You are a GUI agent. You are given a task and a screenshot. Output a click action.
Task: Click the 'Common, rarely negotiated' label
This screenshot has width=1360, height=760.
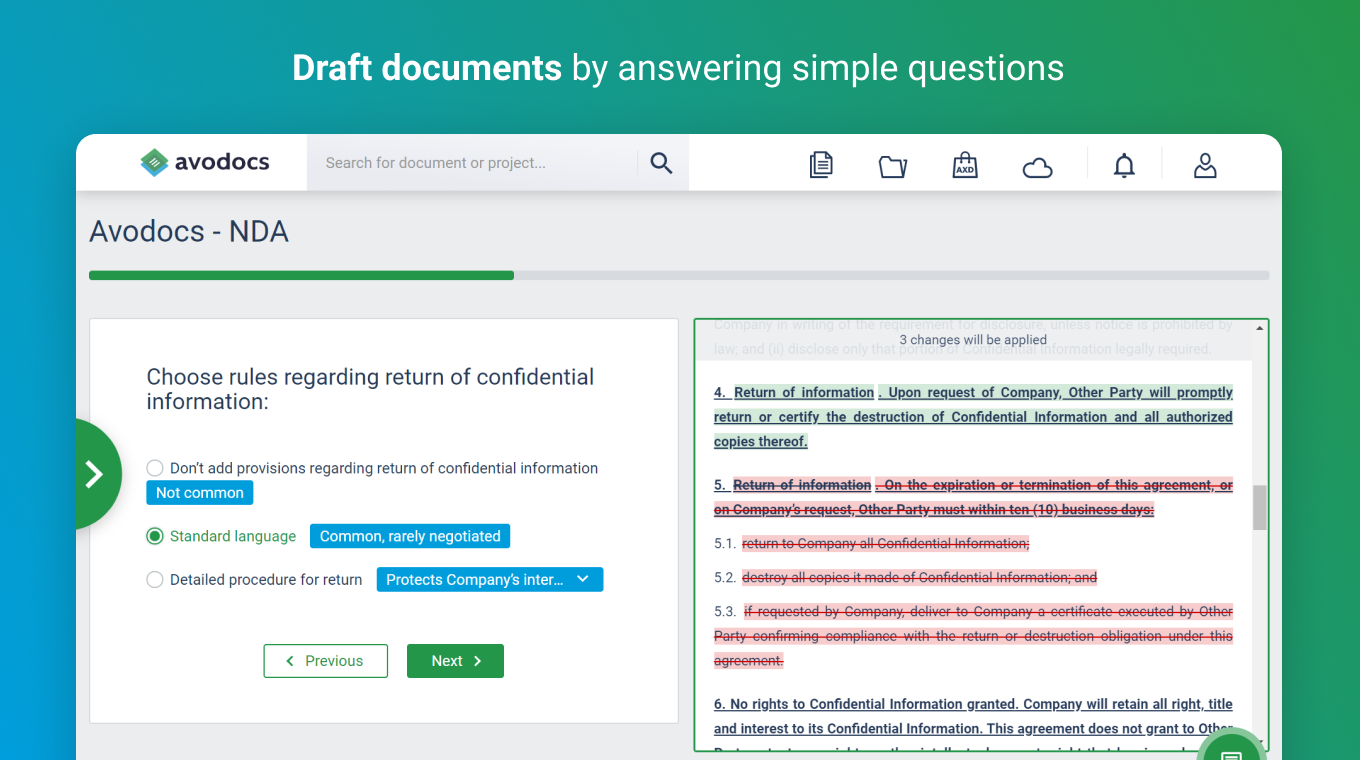[409, 536]
